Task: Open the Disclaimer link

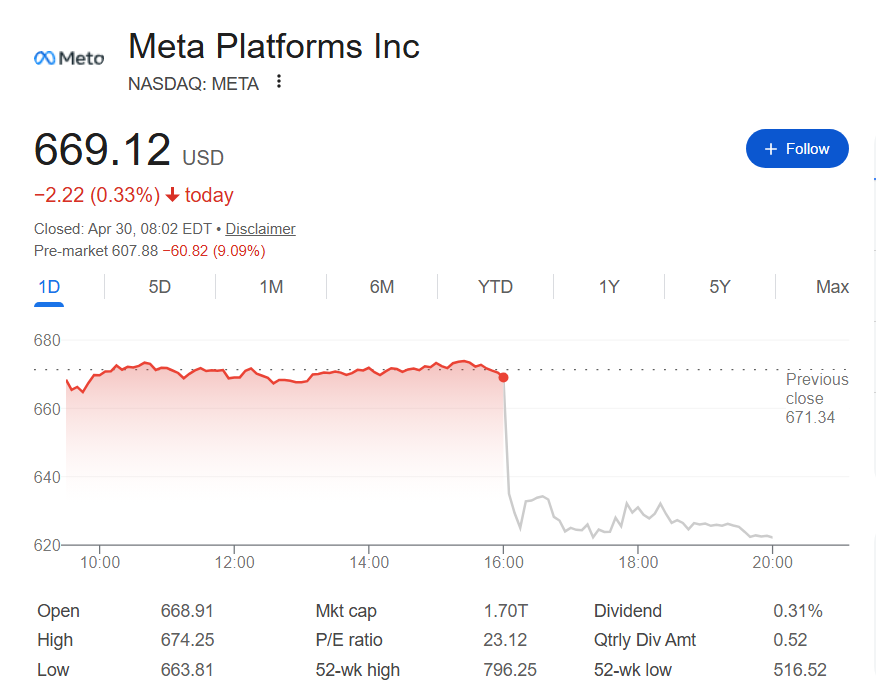Action: (259, 229)
